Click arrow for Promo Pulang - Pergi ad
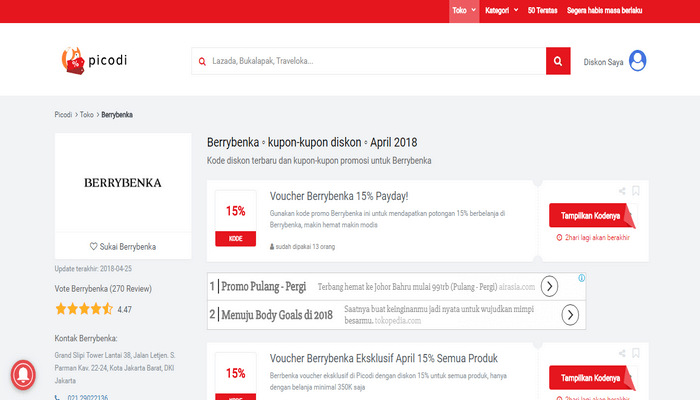This screenshot has height=400, width=700. point(549,286)
